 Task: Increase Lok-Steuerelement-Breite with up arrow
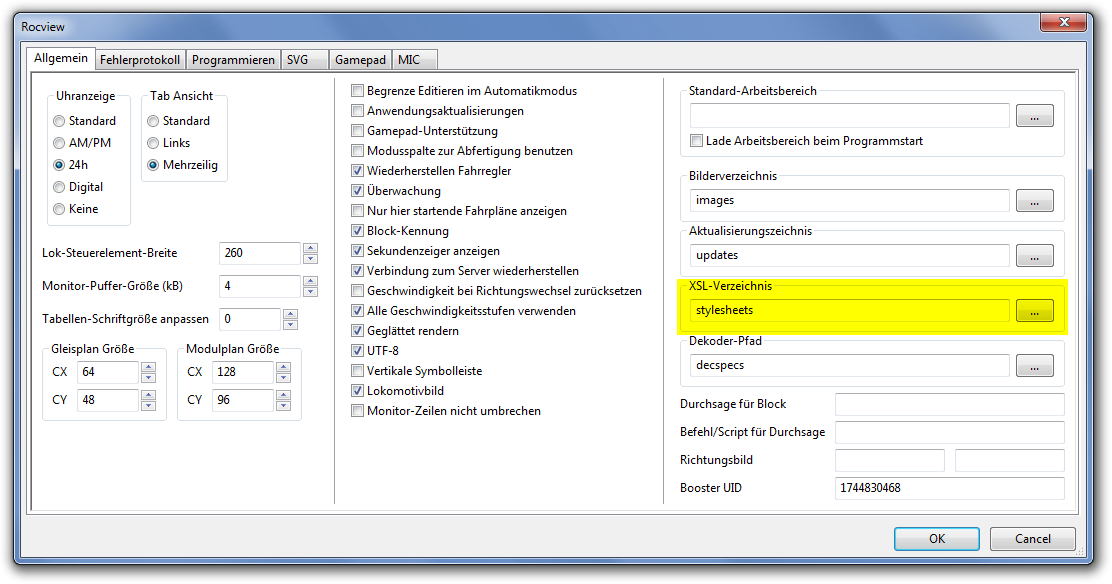pyautogui.click(x=310, y=248)
